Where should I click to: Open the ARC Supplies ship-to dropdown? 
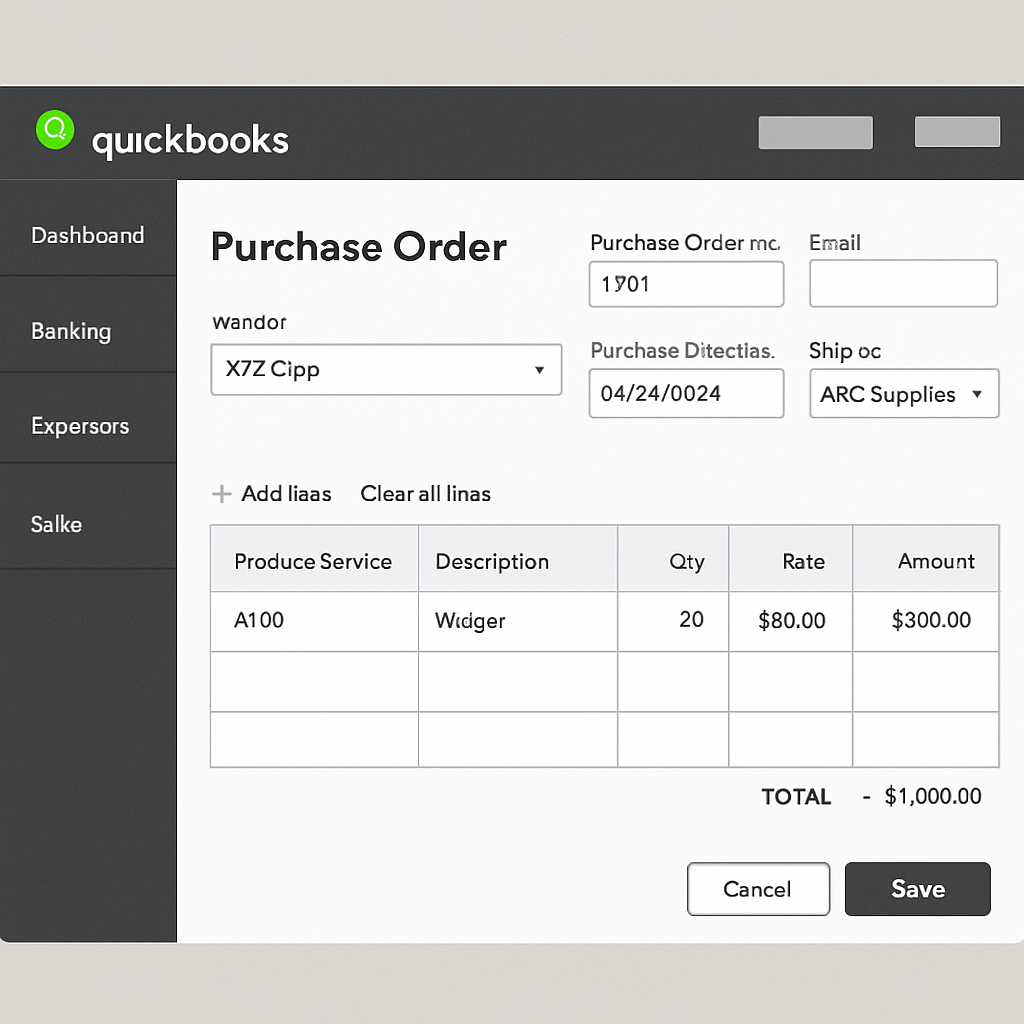click(x=904, y=393)
